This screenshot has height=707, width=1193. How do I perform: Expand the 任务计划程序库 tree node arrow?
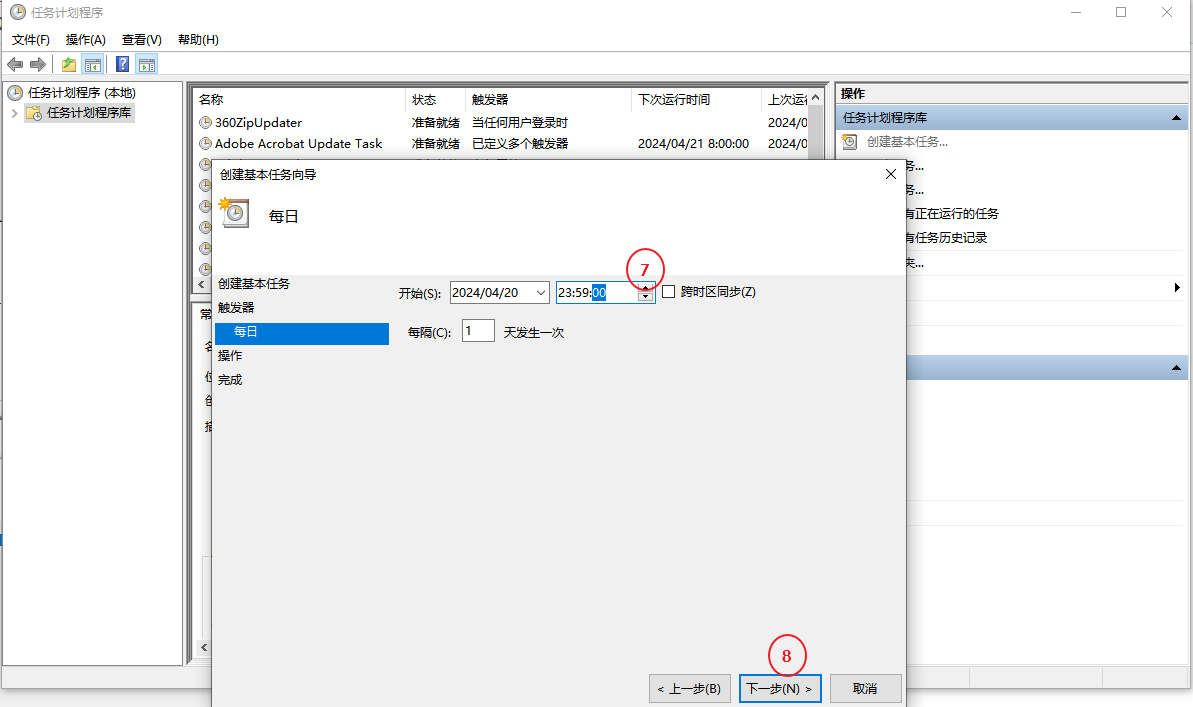click(14, 113)
